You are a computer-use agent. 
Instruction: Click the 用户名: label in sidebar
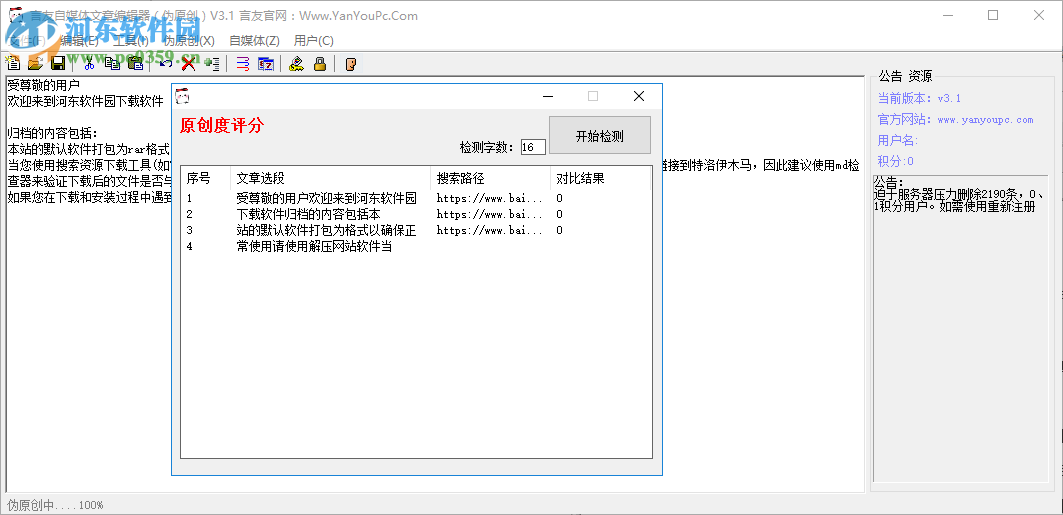pos(898,140)
